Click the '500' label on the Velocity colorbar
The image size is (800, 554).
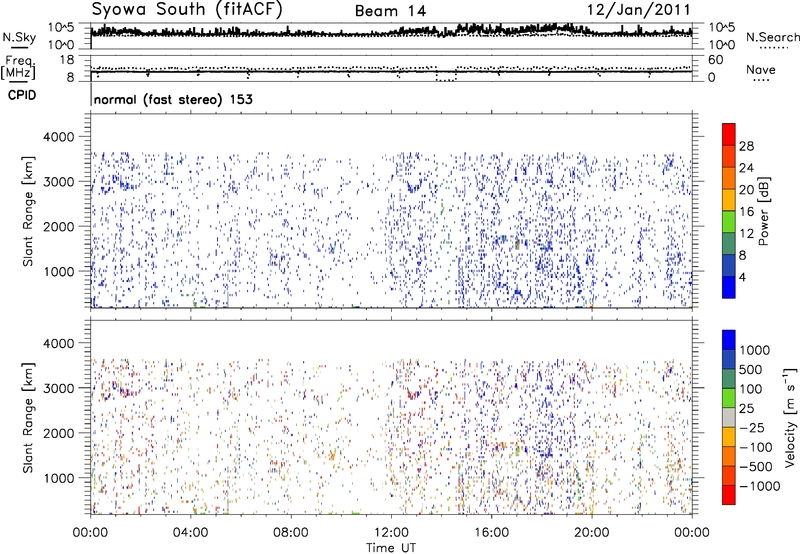click(751, 370)
